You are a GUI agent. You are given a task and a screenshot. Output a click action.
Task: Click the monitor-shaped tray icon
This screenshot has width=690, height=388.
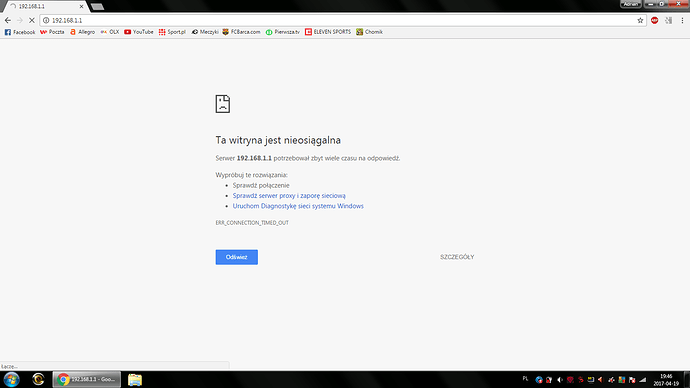(x=591, y=380)
